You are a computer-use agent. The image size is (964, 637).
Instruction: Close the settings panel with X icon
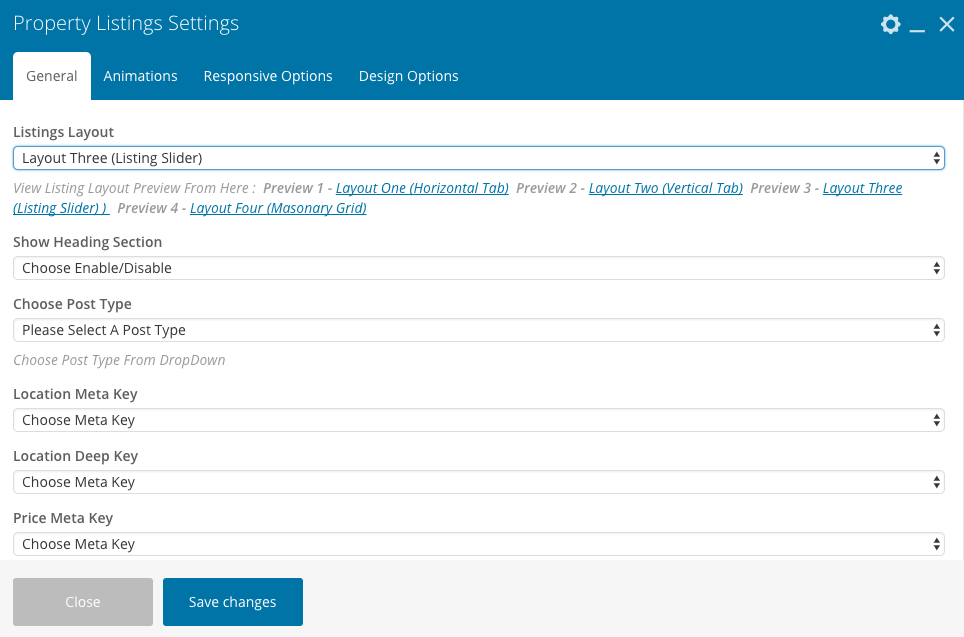pos(947,24)
